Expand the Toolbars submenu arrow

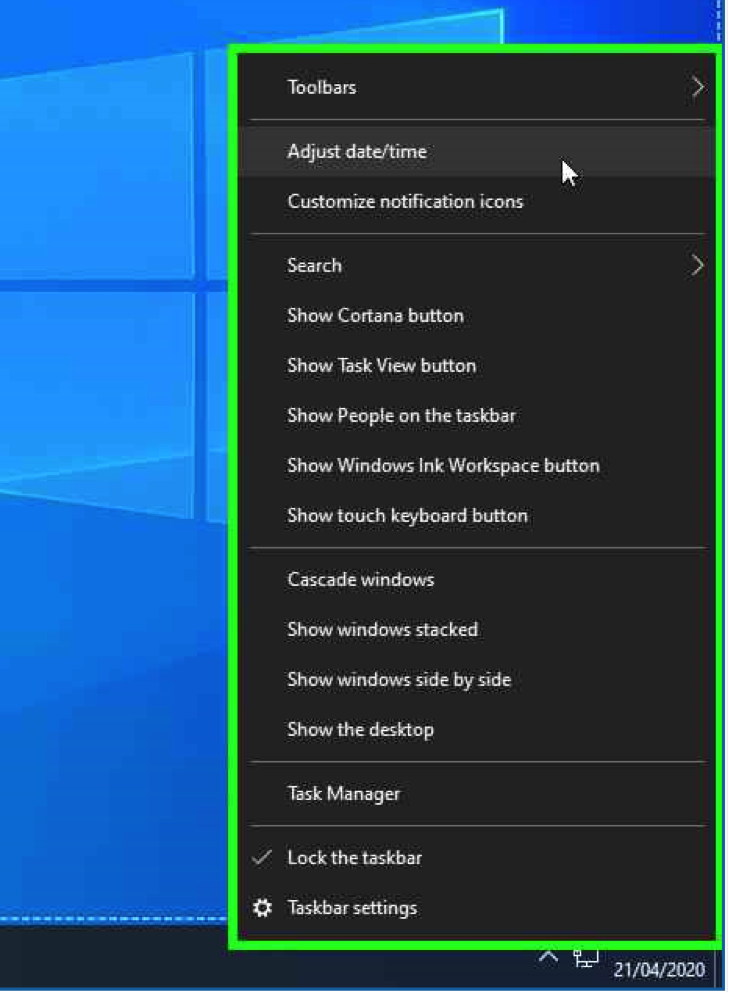pyautogui.click(x=697, y=88)
